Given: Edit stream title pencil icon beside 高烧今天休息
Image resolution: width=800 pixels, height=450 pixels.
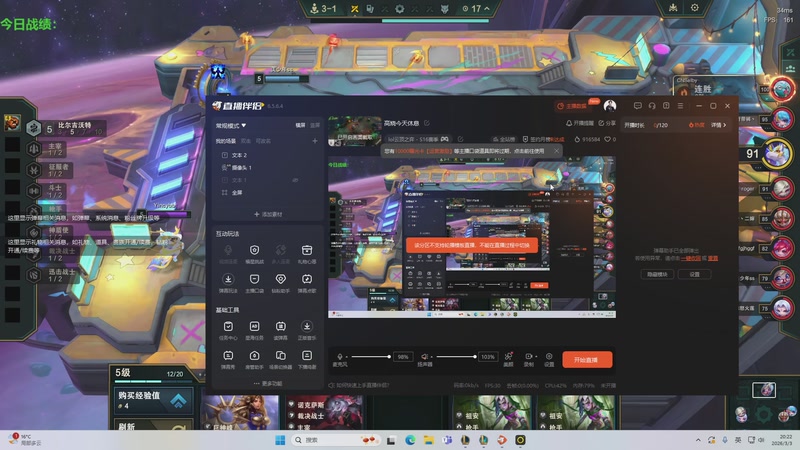Looking at the screenshot, I should click(x=427, y=123).
